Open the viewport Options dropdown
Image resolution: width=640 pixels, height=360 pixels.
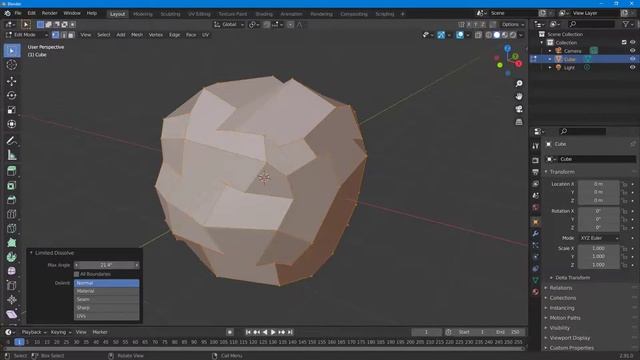point(512,24)
